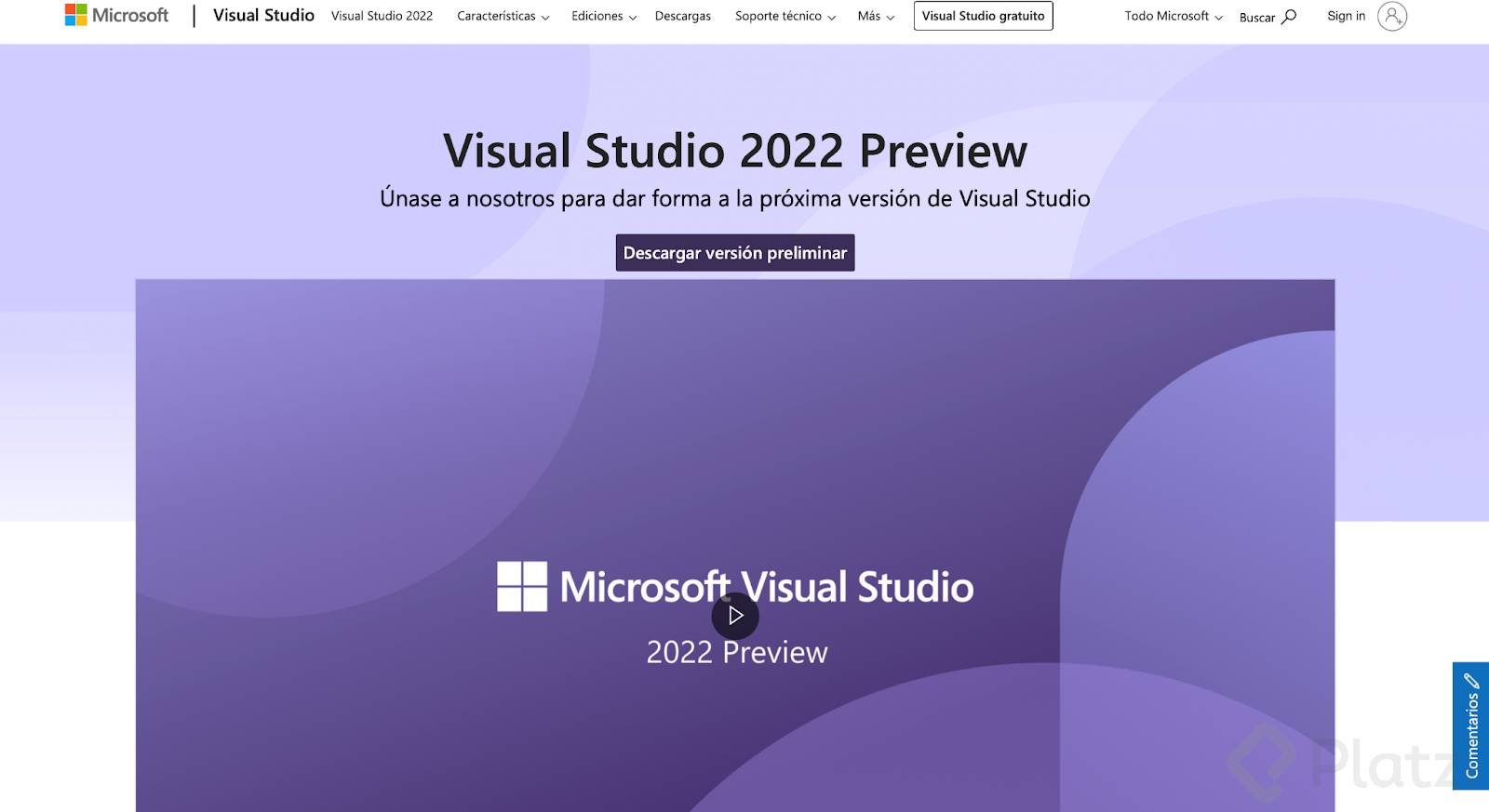The image size is (1489, 812).
Task: Click the Visual Studio gratuito button
Action: click(x=983, y=16)
